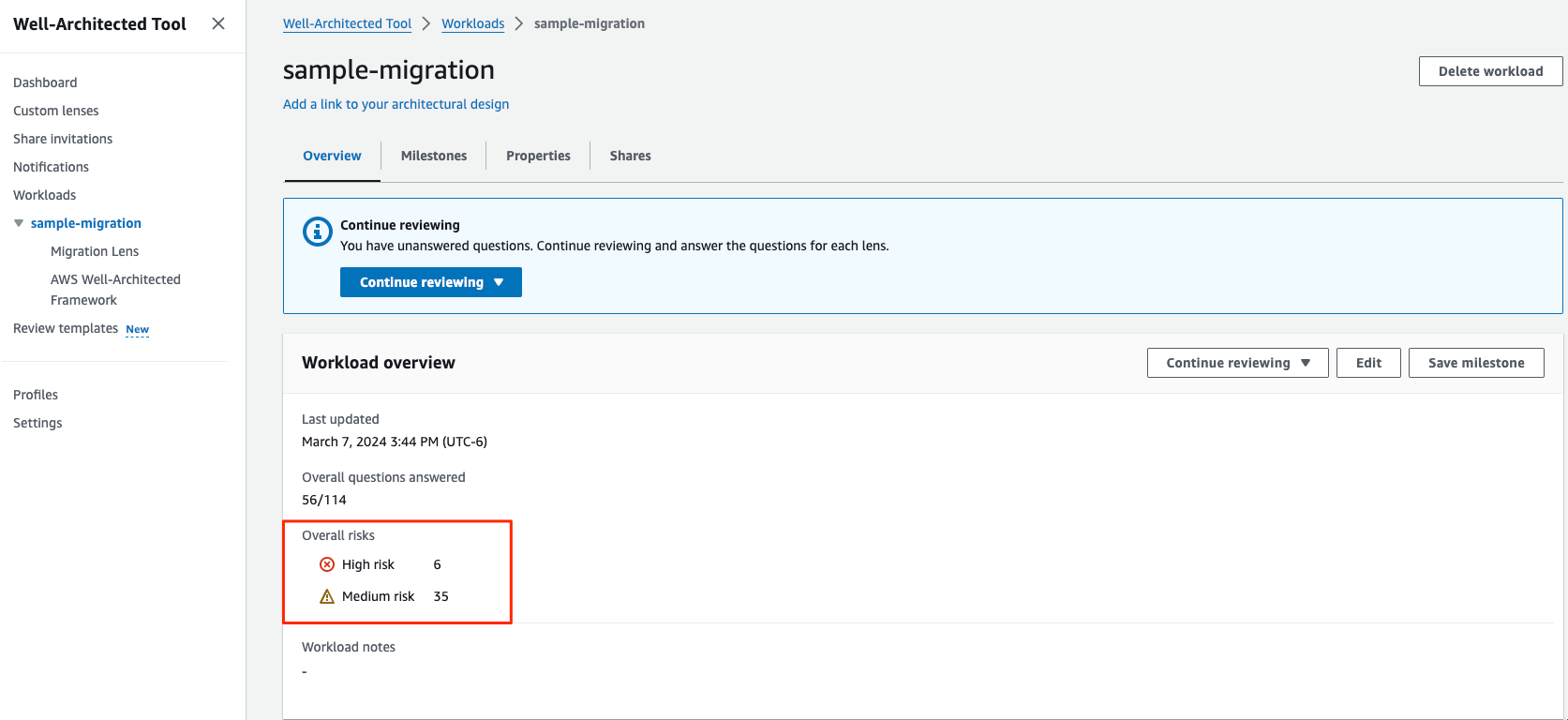Open Dashboard in the sidebar
Viewport: 1568px width, 720px height.
point(45,82)
